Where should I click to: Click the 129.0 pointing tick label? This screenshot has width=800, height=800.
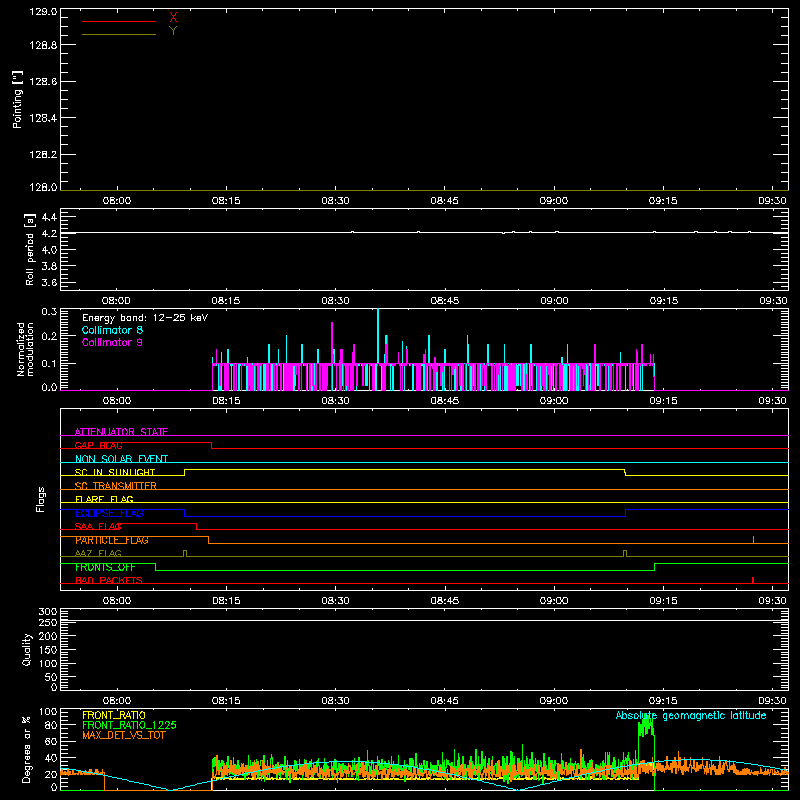click(x=43, y=12)
